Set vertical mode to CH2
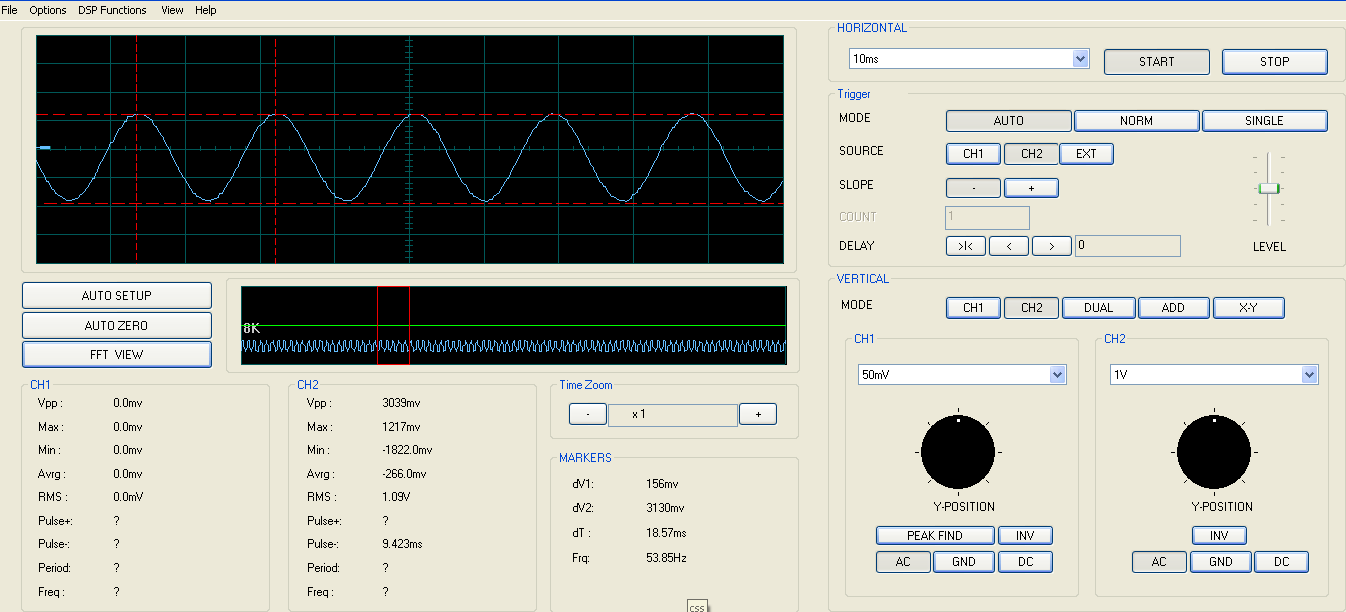The width and height of the screenshot is (1346, 612). coord(1032,308)
